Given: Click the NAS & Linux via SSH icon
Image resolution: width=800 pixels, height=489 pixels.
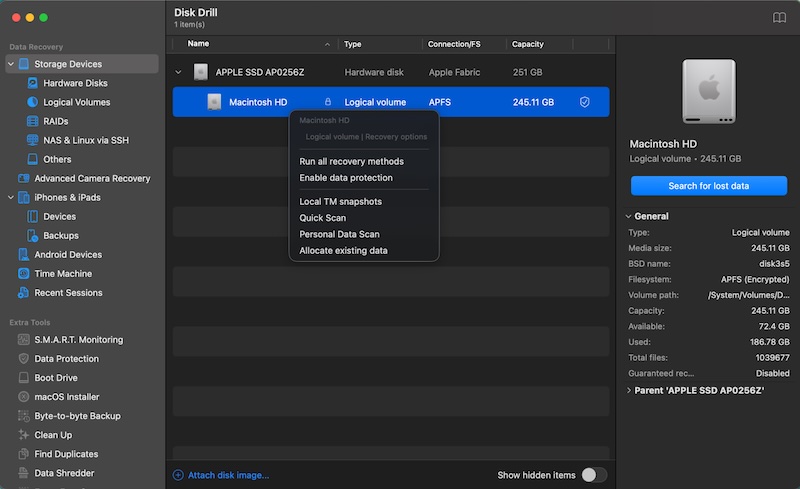Looking at the screenshot, I should click(32, 140).
